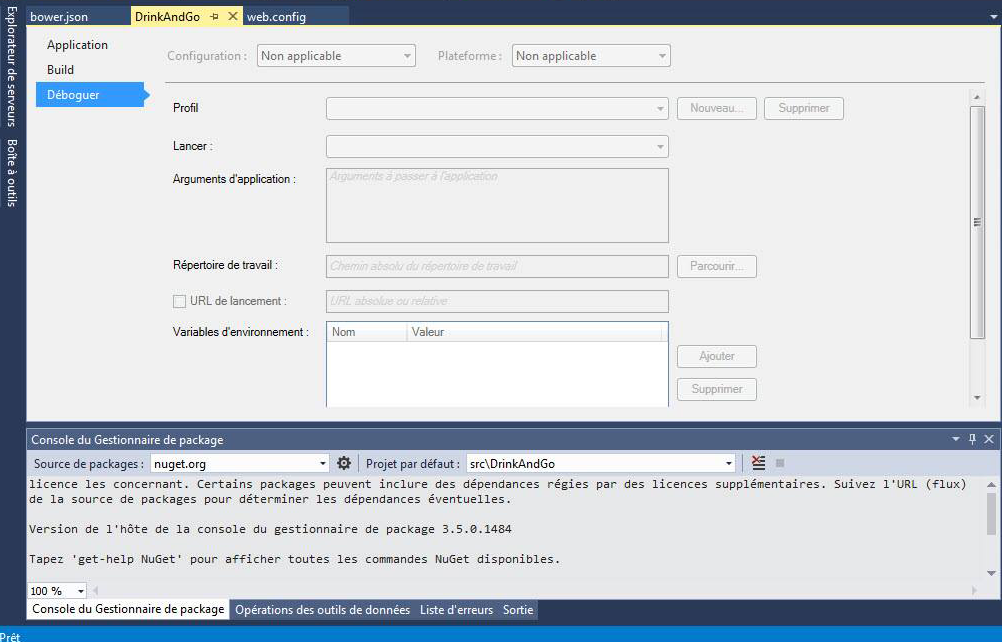
Task: Pin the DrinkAndGo document tab
Action: 214,17
